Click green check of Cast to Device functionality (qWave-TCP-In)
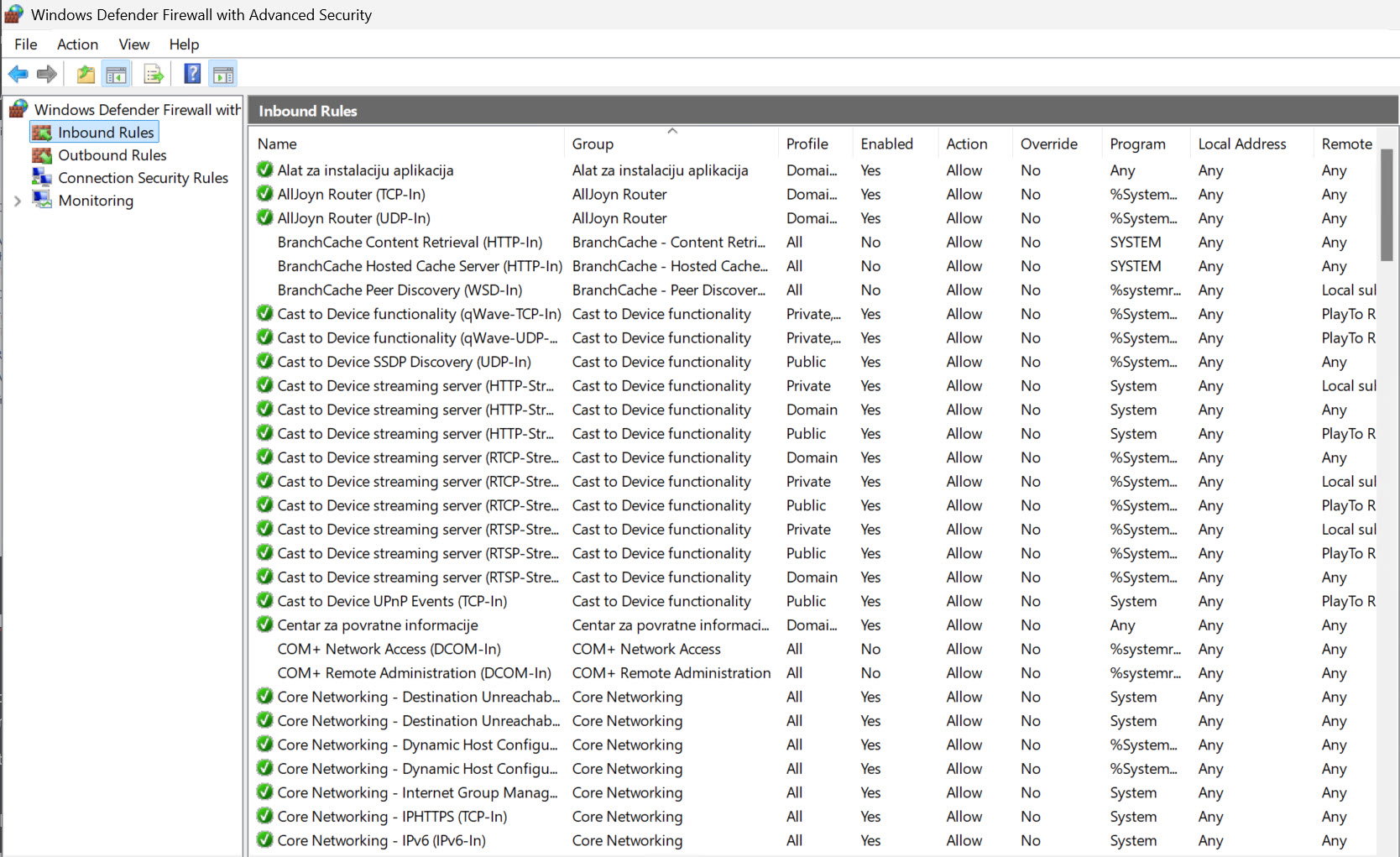The width and height of the screenshot is (1400, 857). [264, 313]
